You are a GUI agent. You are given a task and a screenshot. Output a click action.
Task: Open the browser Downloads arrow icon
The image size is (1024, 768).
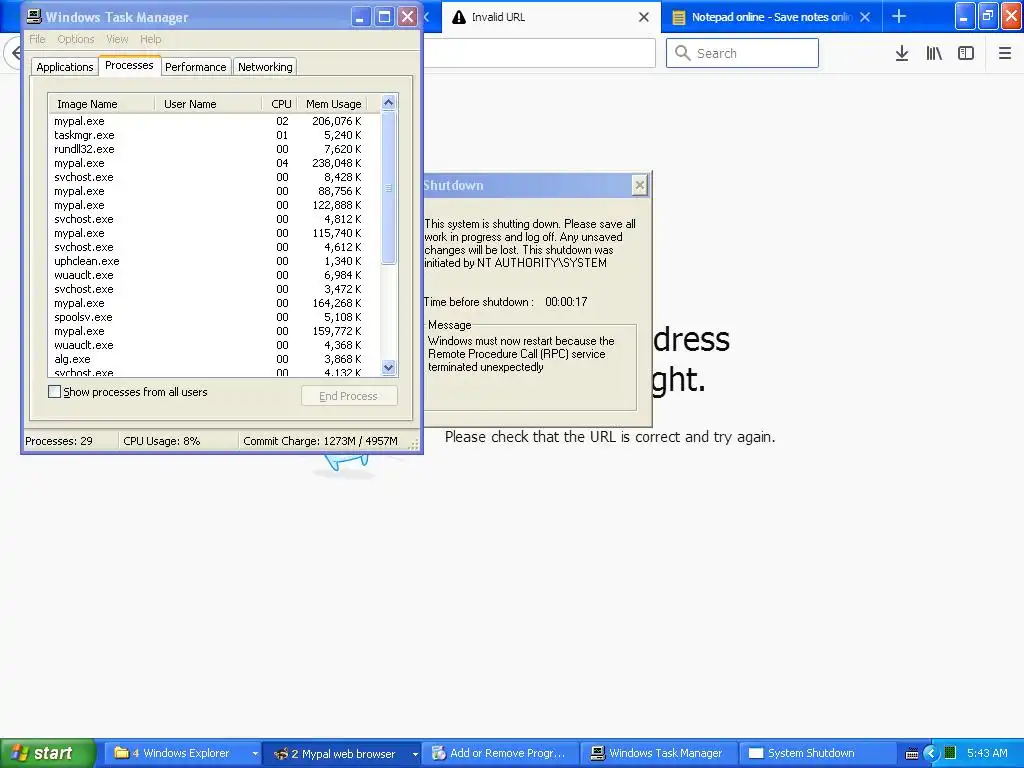[902, 54]
